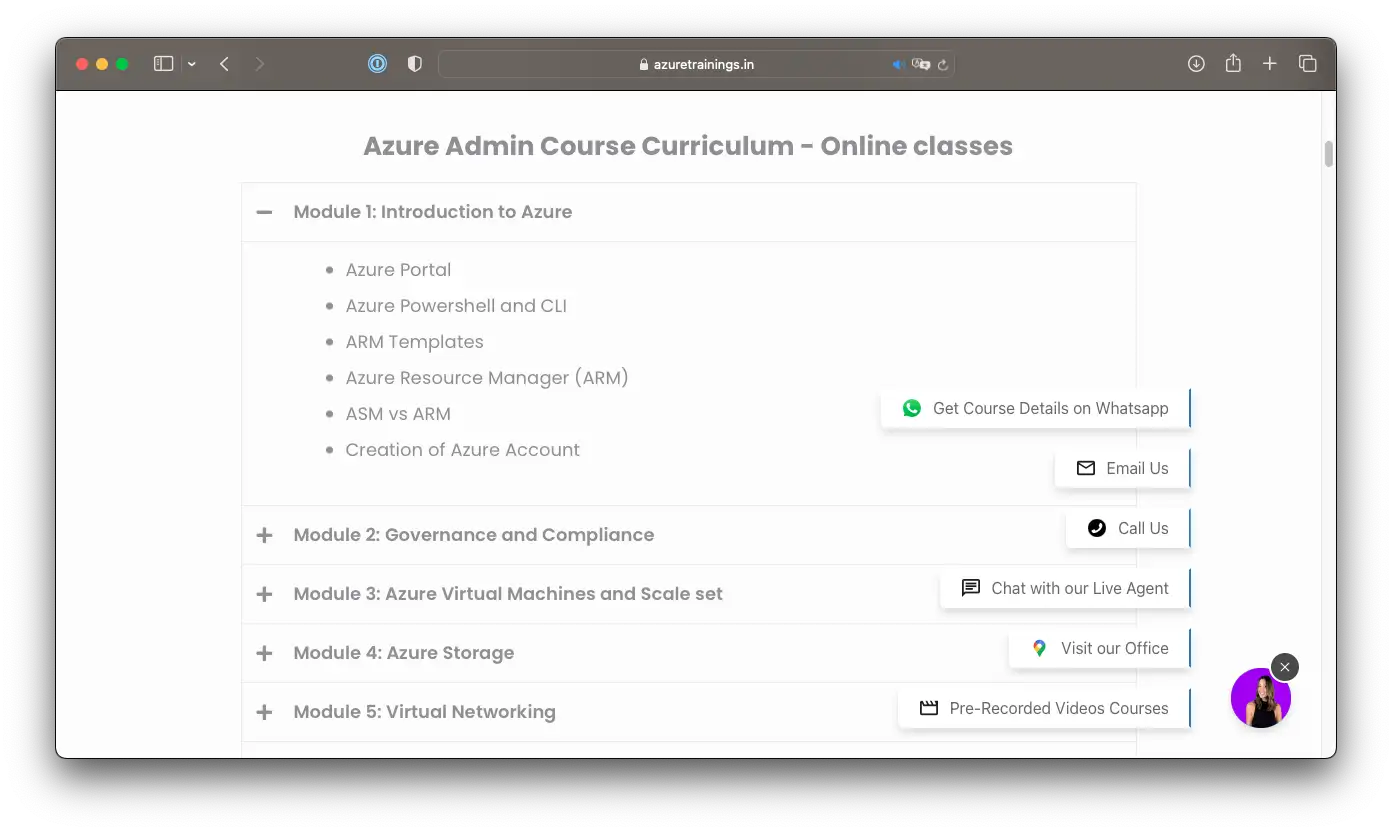This screenshot has width=1392, height=832.
Task: Click the Google Maps office icon
Action: 1039,648
